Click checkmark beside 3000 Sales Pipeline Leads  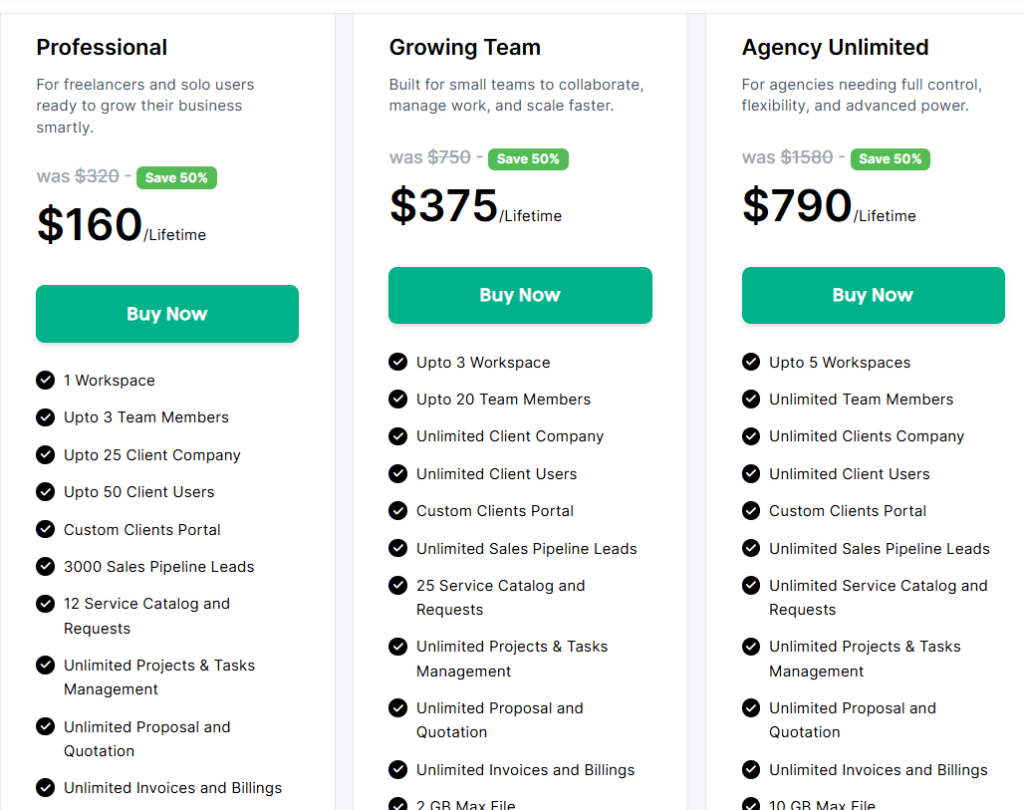coord(45,566)
